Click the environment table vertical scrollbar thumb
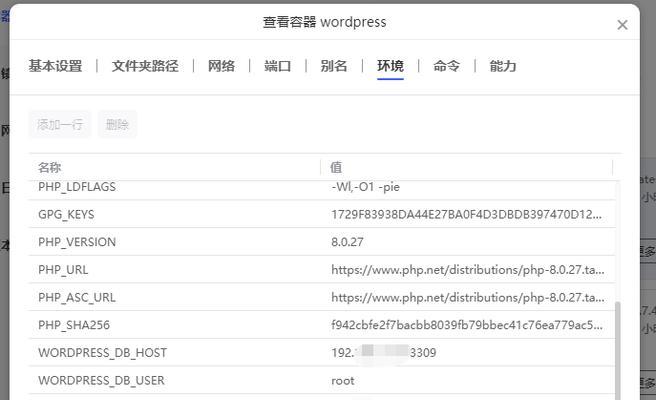Image resolution: width=656 pixels, height=400 pixels. tap(618, 351)
